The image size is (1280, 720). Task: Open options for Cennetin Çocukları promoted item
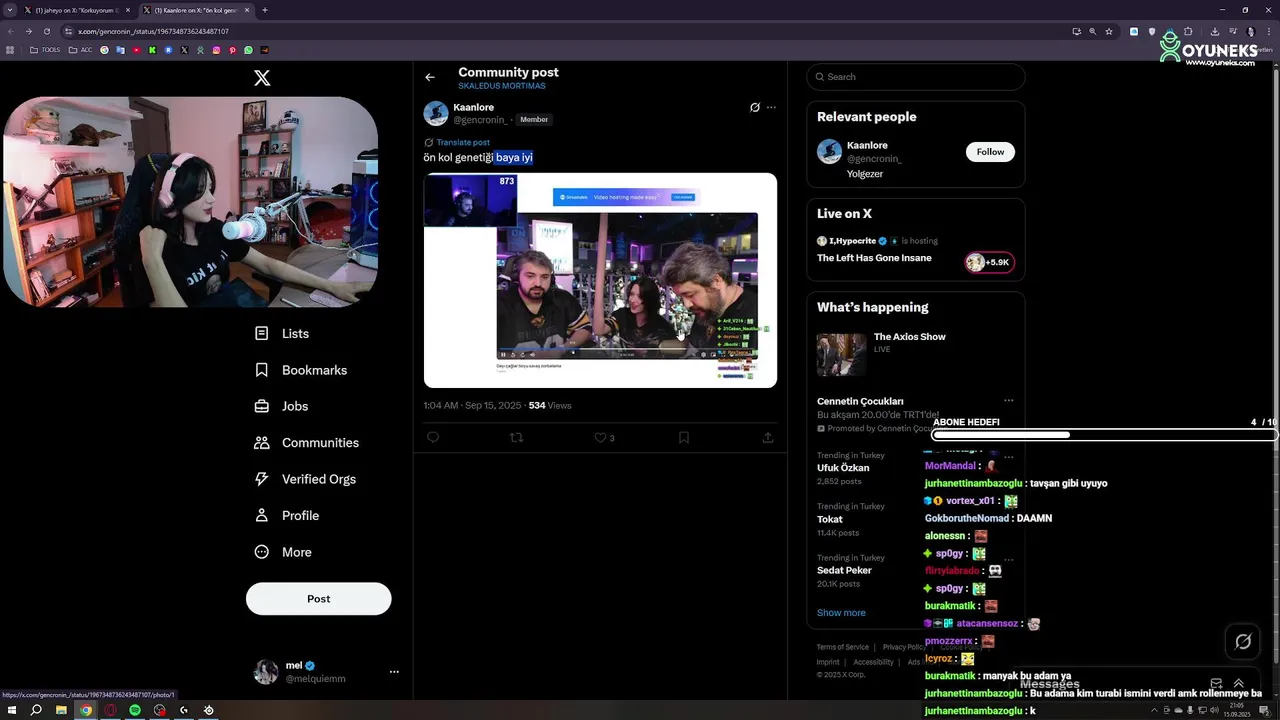click(x=1009, y=401)
